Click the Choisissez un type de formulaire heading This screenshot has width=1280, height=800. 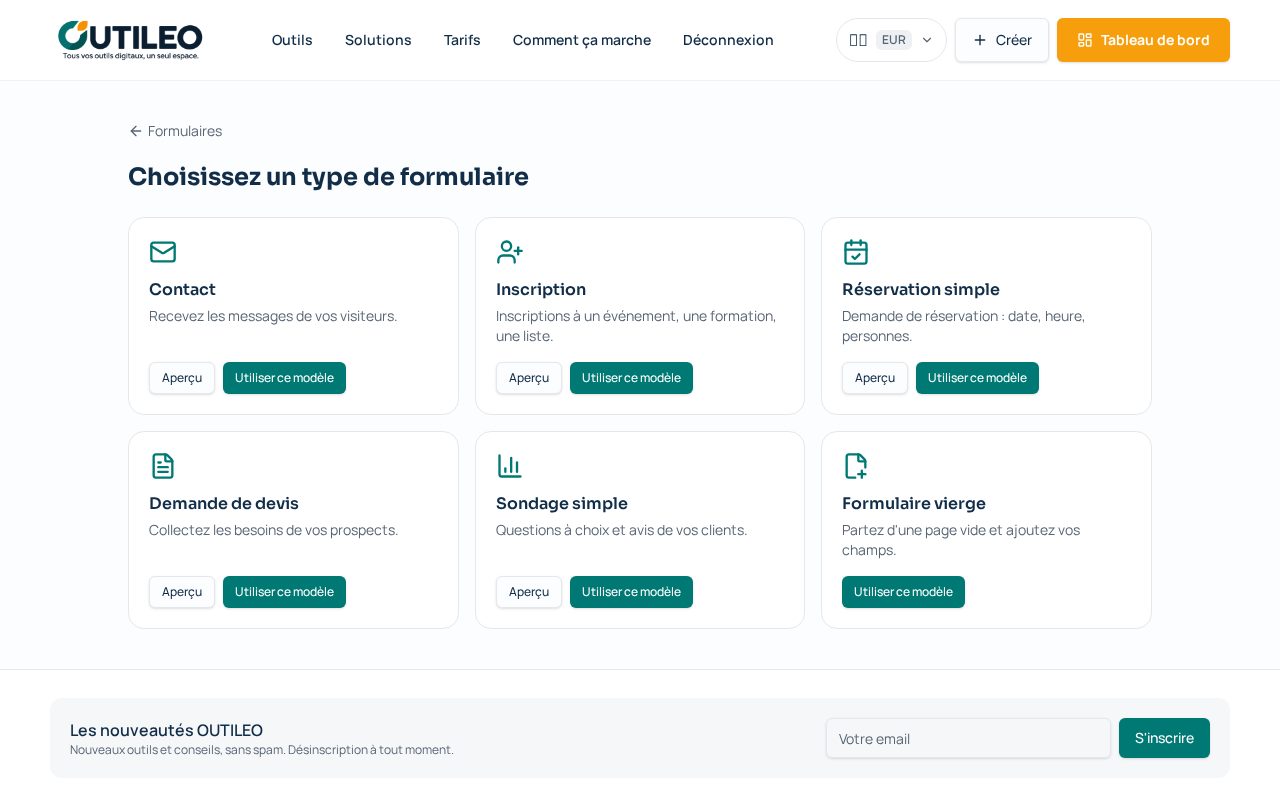coord(328,176)
